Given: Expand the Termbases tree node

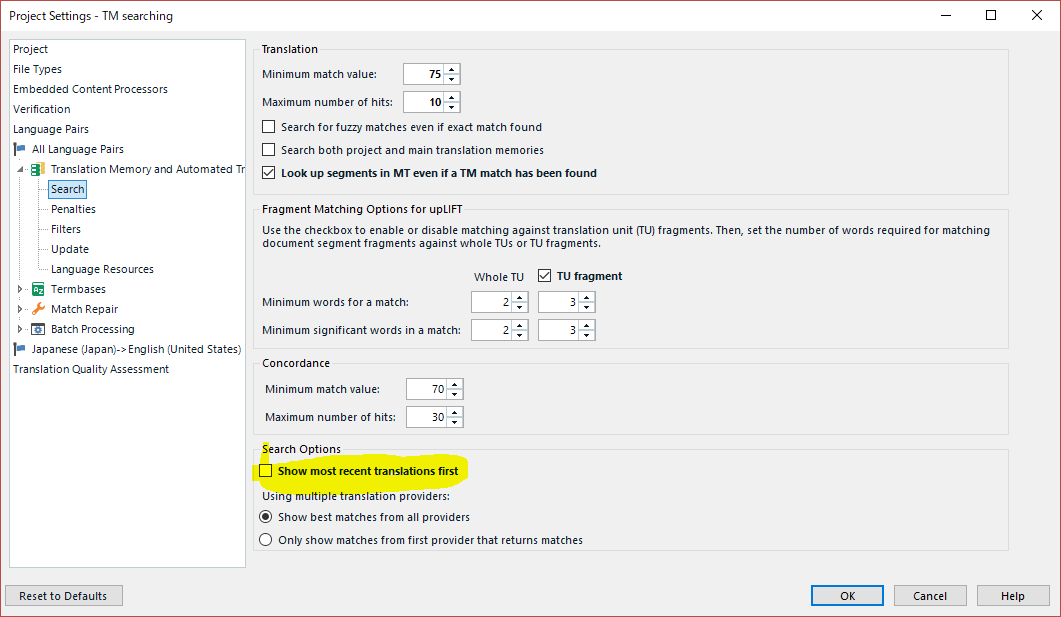Looking at the screenshot, I should [20, 289].
